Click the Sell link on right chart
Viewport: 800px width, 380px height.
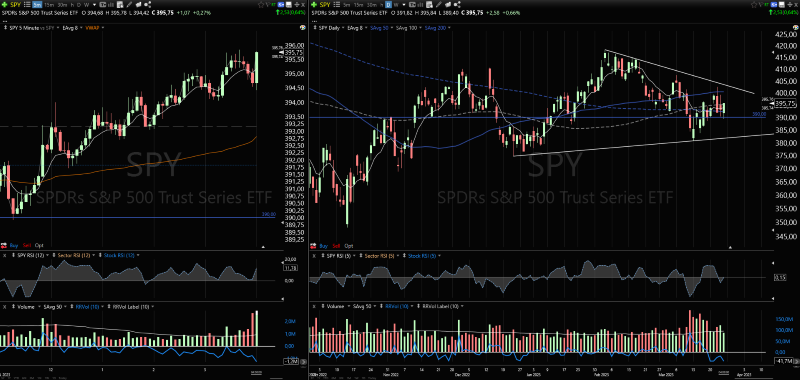(336, 246)
